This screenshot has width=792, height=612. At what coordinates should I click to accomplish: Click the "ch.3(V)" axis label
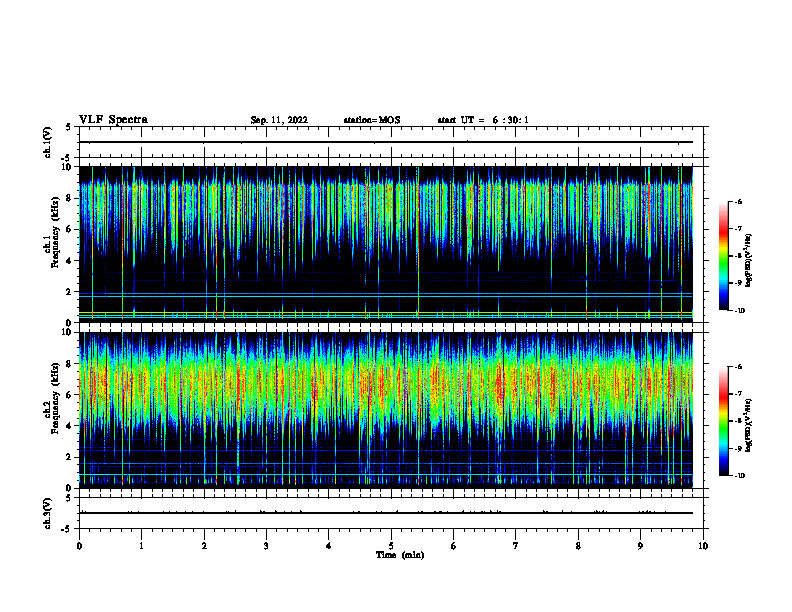(x=47, y=513)
